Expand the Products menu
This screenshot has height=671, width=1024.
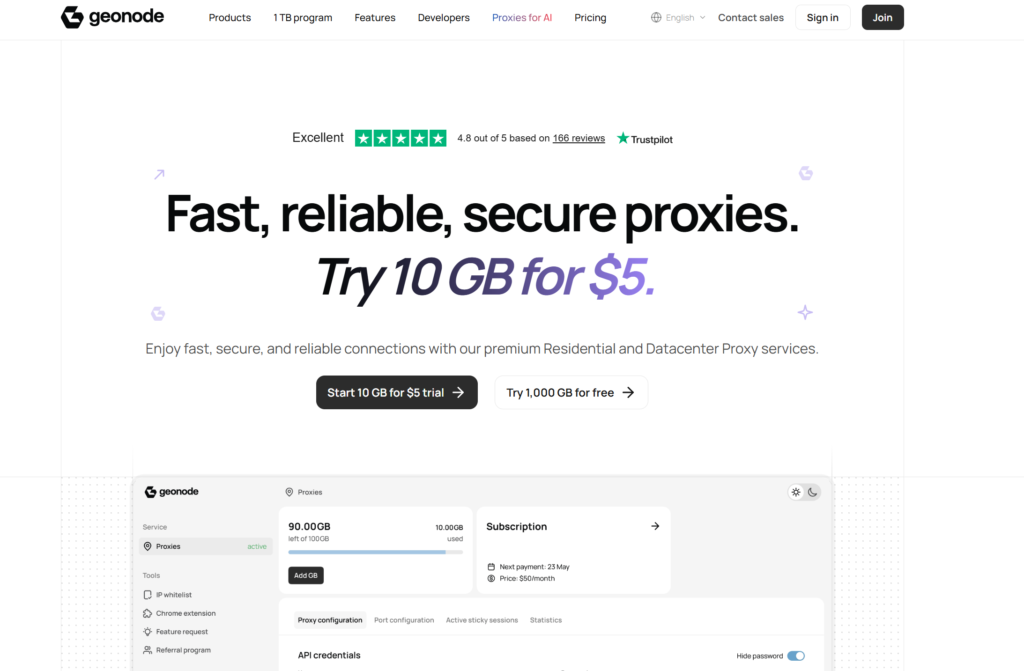[x=230, y=17]
